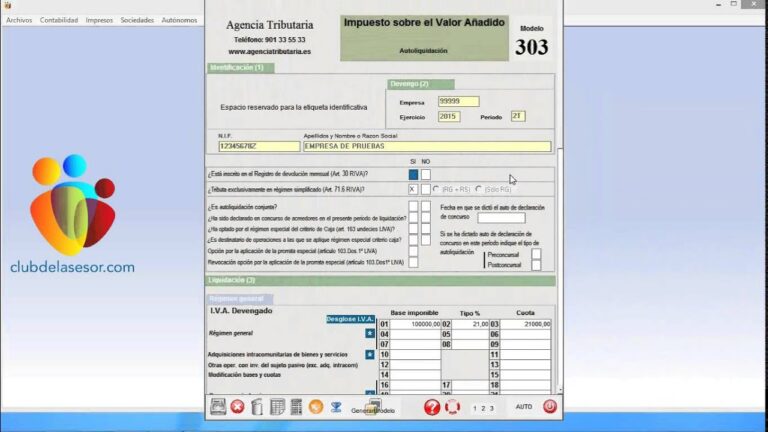Click Desglose I.V.A. button
This screenshot has height=432, width=768.
click(x=350, y=319)
